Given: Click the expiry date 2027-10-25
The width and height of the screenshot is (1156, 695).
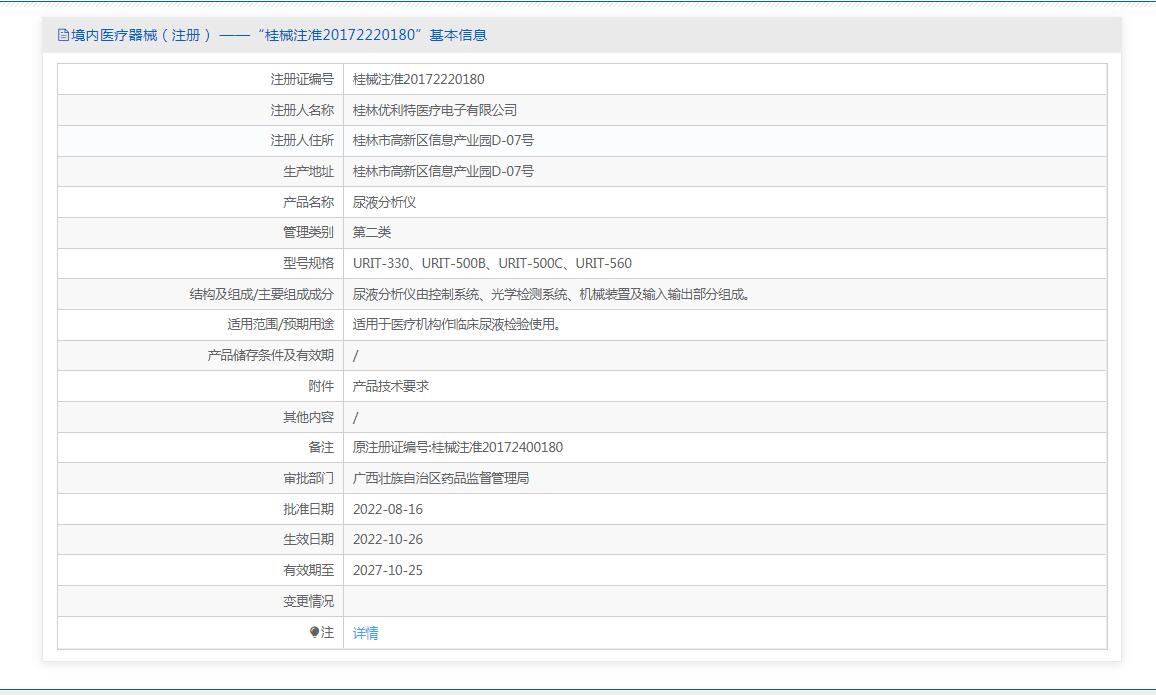Looking at the screenshot, I should pyautogui.click(x=388, y=570).
